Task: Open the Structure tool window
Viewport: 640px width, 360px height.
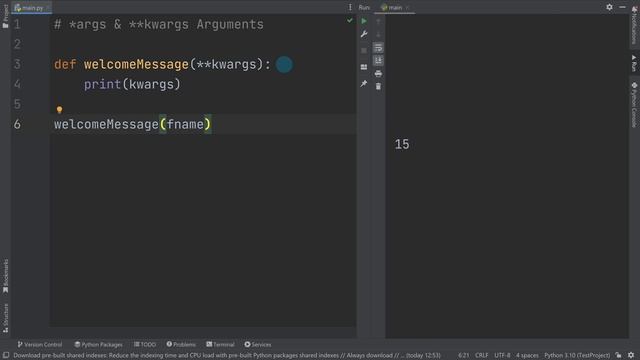Action: click(5, 318)
